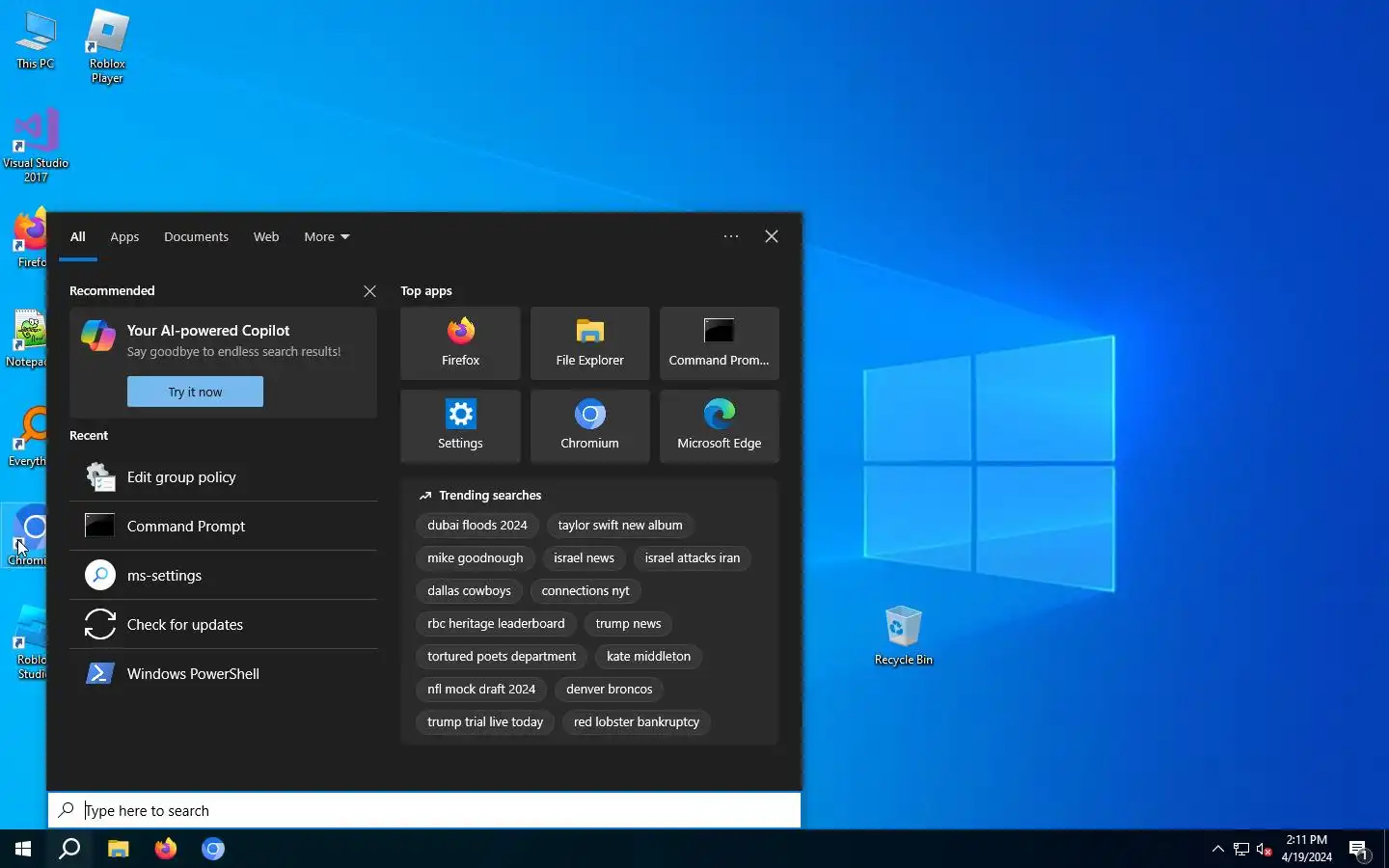Select trump news trending search
The height and width of the screenshot is (868, 1389).
(x=628, y=624)
